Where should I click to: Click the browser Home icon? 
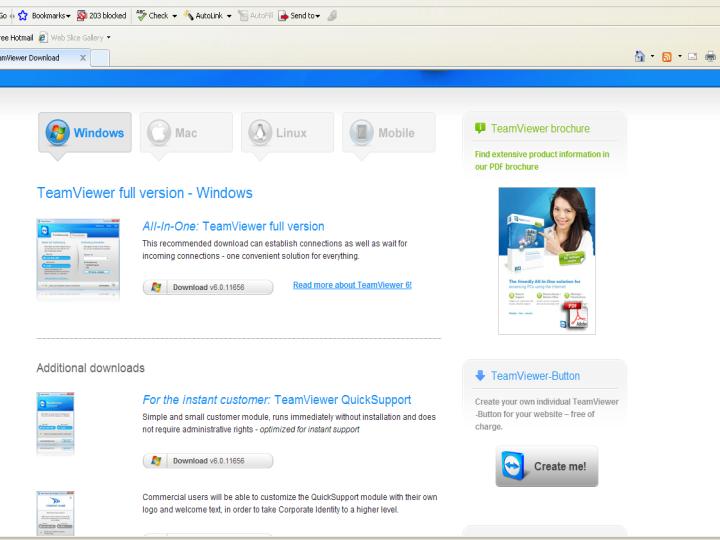tap(642, 58)
